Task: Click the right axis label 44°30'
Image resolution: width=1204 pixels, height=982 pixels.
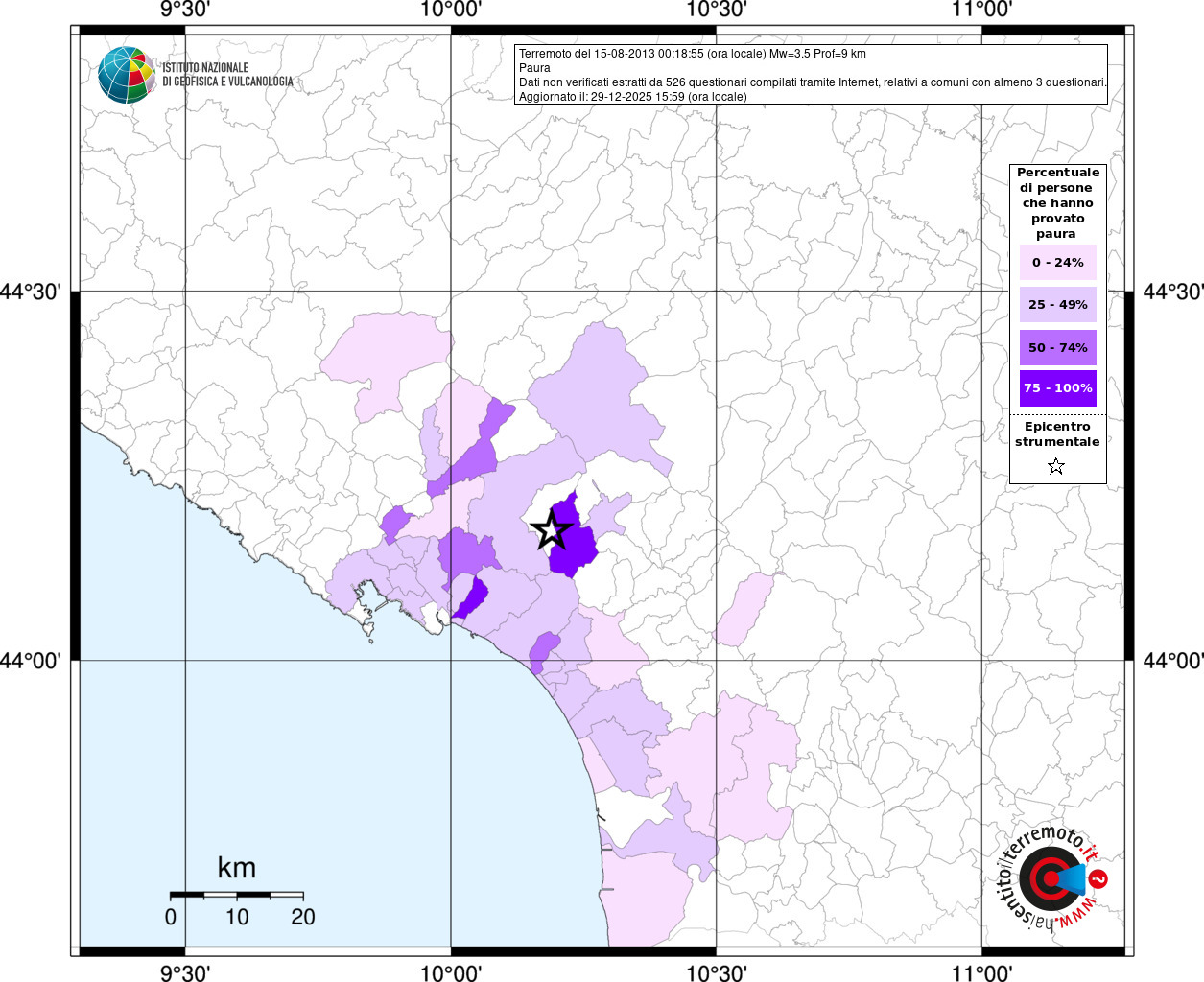Action: 1172,292
